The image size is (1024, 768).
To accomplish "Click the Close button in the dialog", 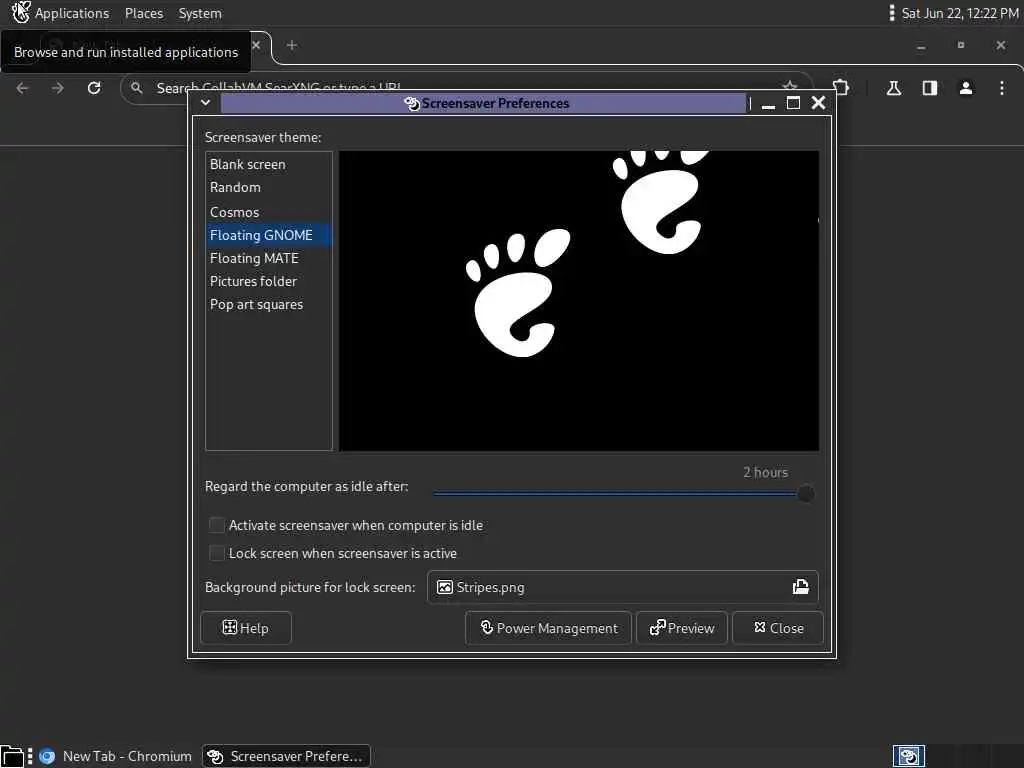I will [x=778, y=628].
